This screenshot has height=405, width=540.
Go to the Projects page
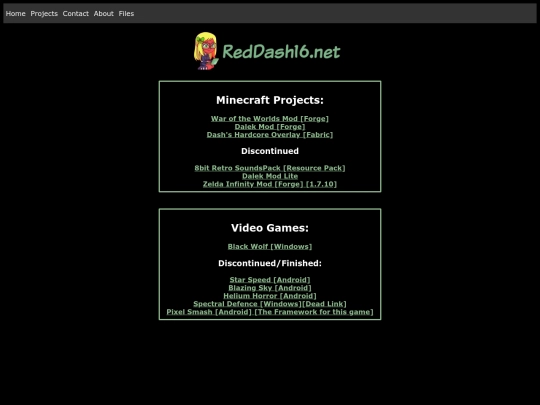click(44, 13)
